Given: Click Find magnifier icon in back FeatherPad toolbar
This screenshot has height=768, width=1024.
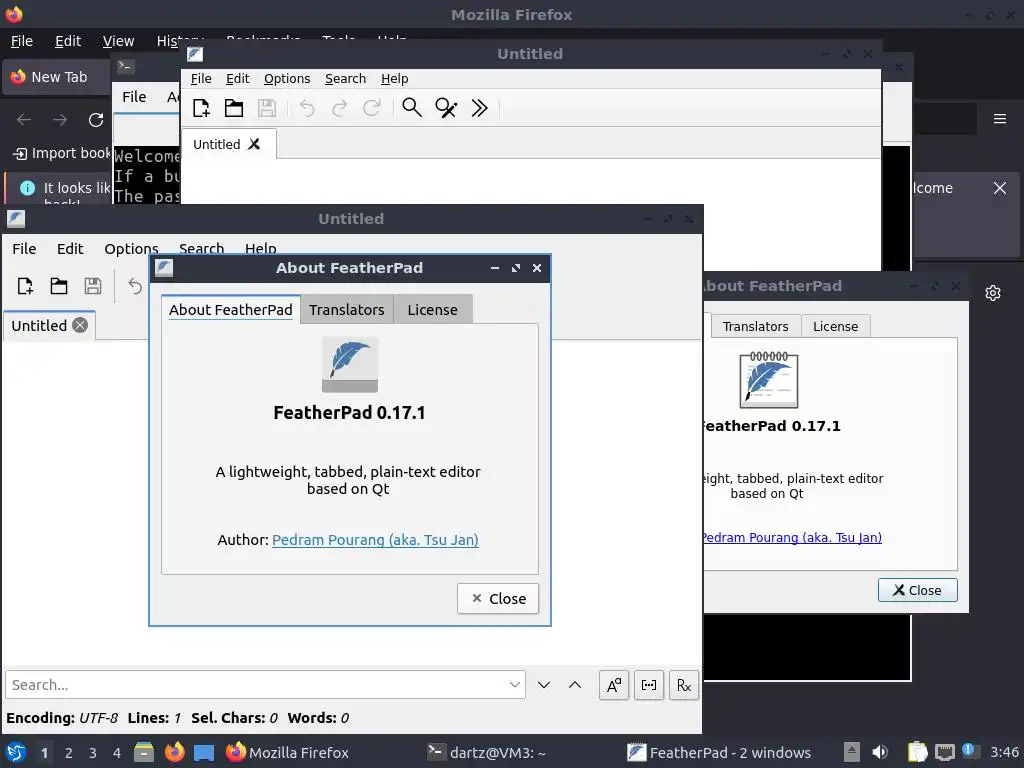Looking at the screenshot, I should [411, 107].
